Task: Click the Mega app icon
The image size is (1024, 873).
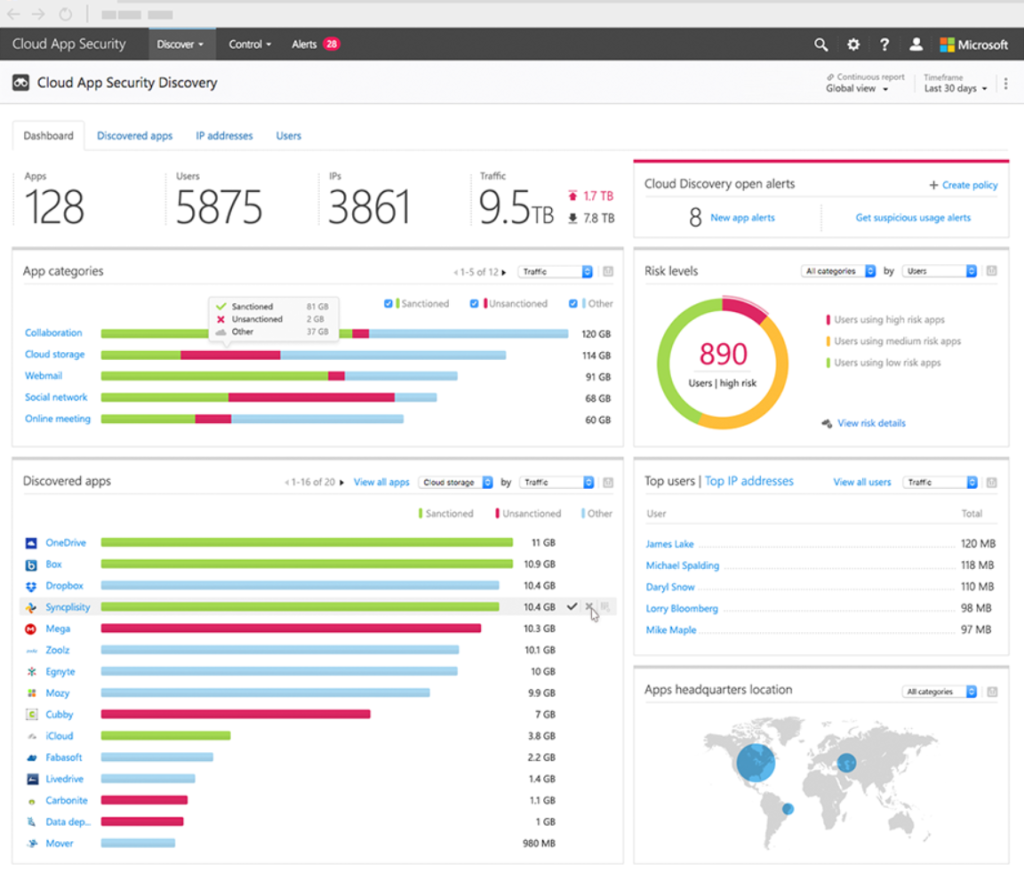Action: click(31, 629)
